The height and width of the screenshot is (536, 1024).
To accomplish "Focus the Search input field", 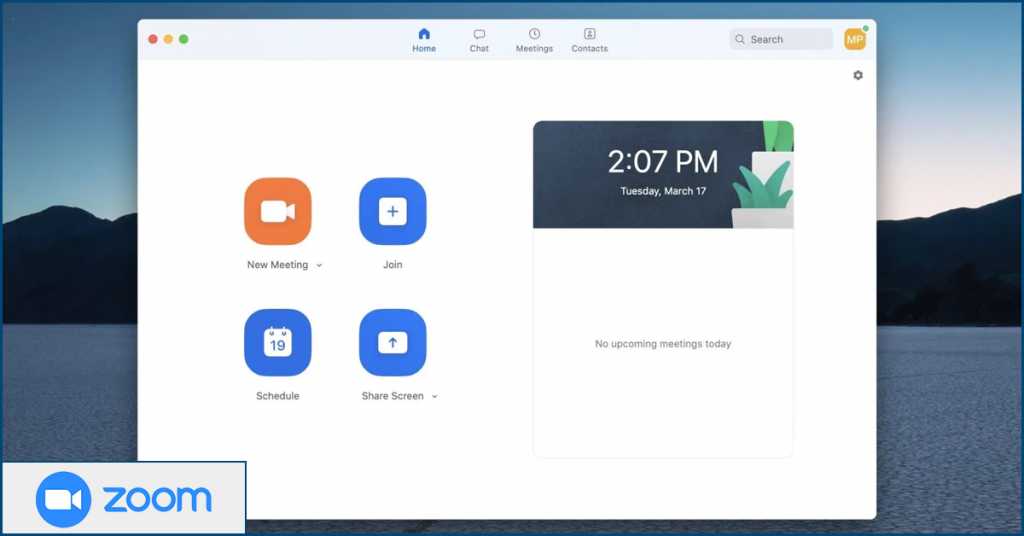I will point(781,39).
